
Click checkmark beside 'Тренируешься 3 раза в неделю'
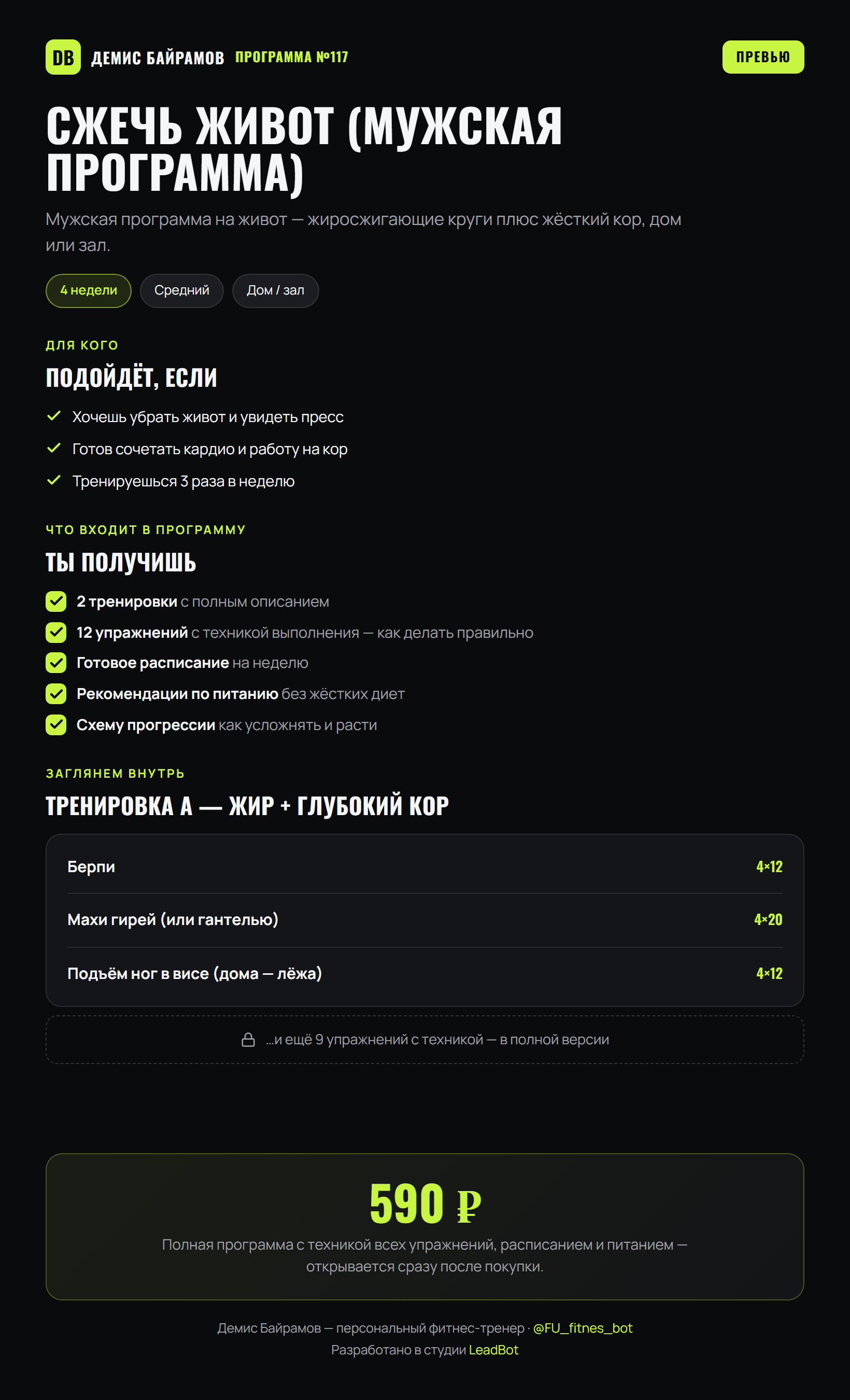[54, 480]
